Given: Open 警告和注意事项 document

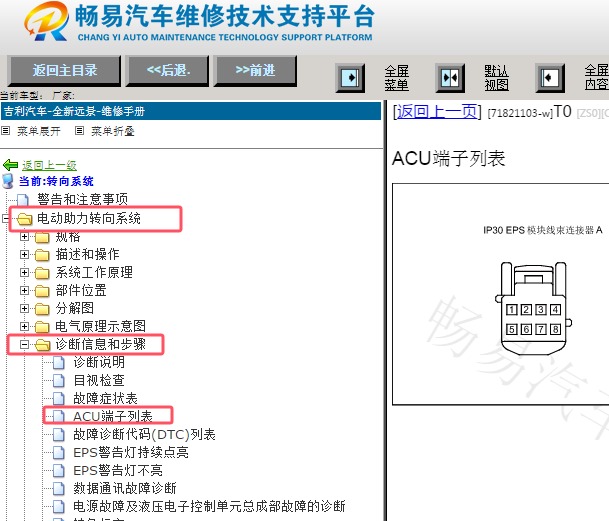Looking at the screenshot, I should pyautogui.click(x=82, y=199).
